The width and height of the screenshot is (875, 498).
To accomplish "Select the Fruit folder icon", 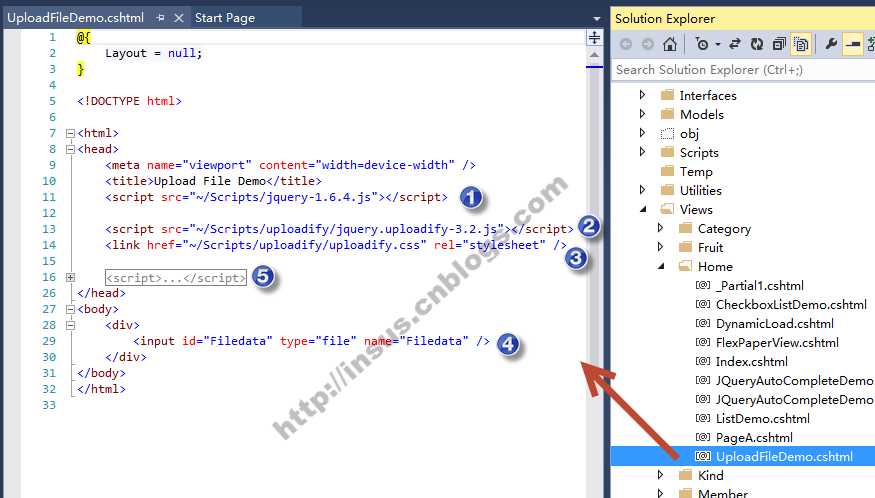I will [685, 247].
